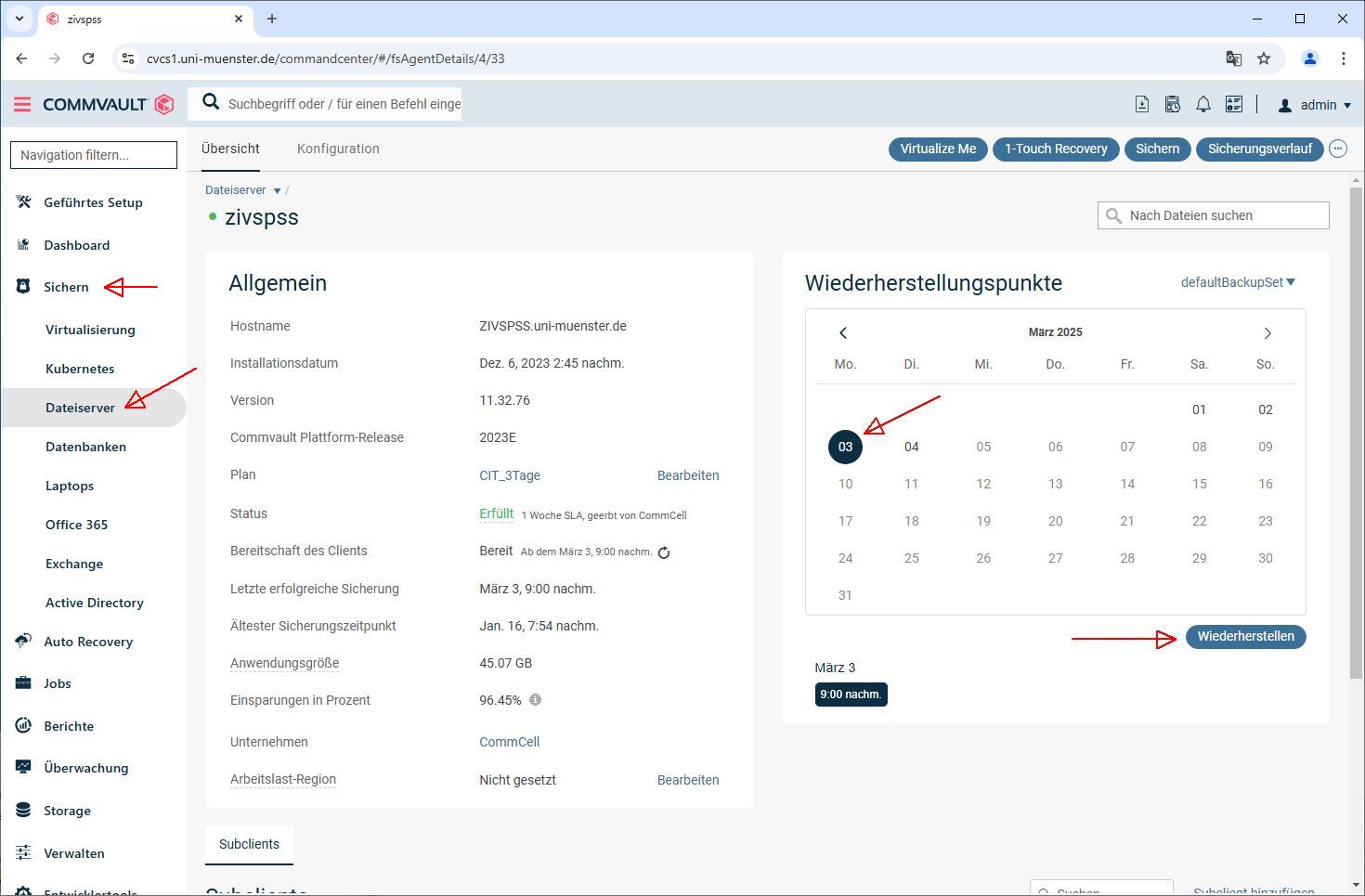Pick March 04 in the calendar
The width and height of the screenshot is (1365, 896).
coord(911,447)
